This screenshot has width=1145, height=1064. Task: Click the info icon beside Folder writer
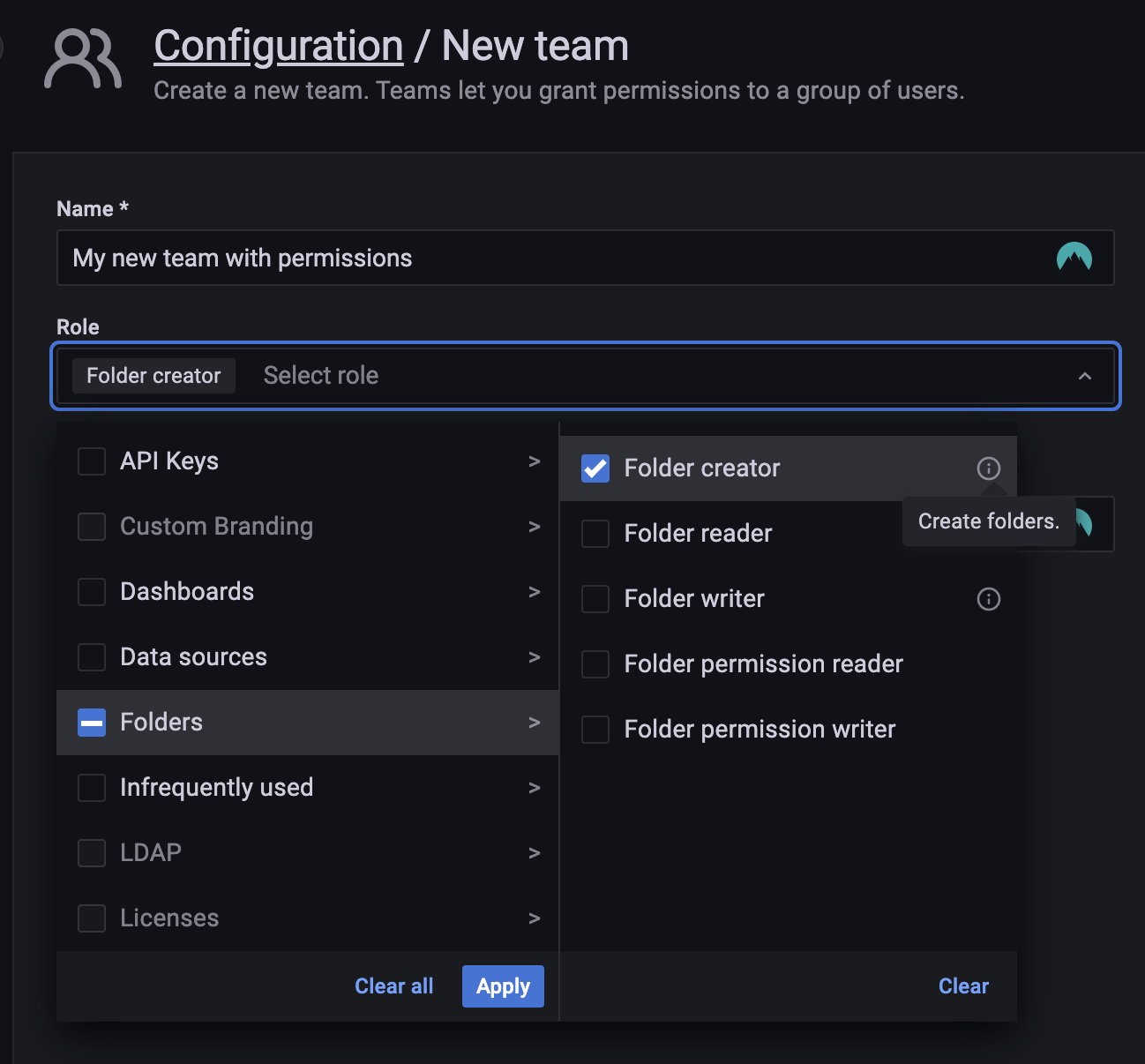tap(988, 599)
